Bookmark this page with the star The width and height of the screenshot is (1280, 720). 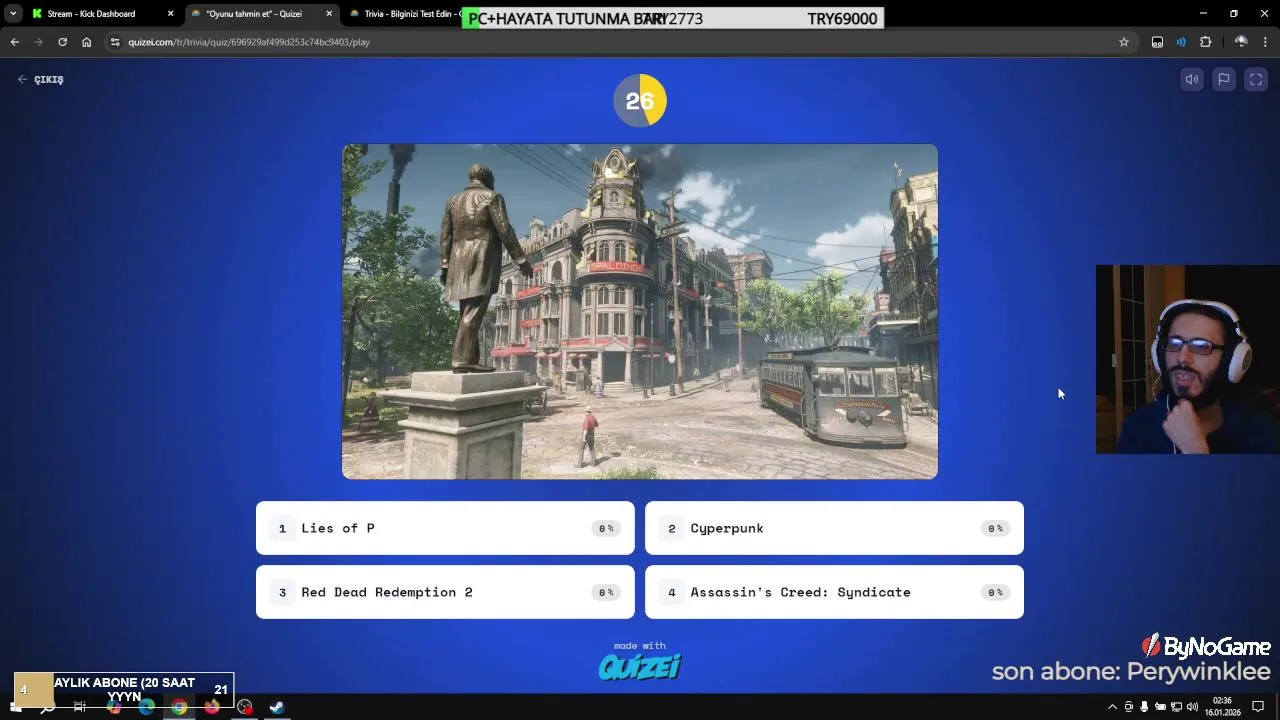1124,42
